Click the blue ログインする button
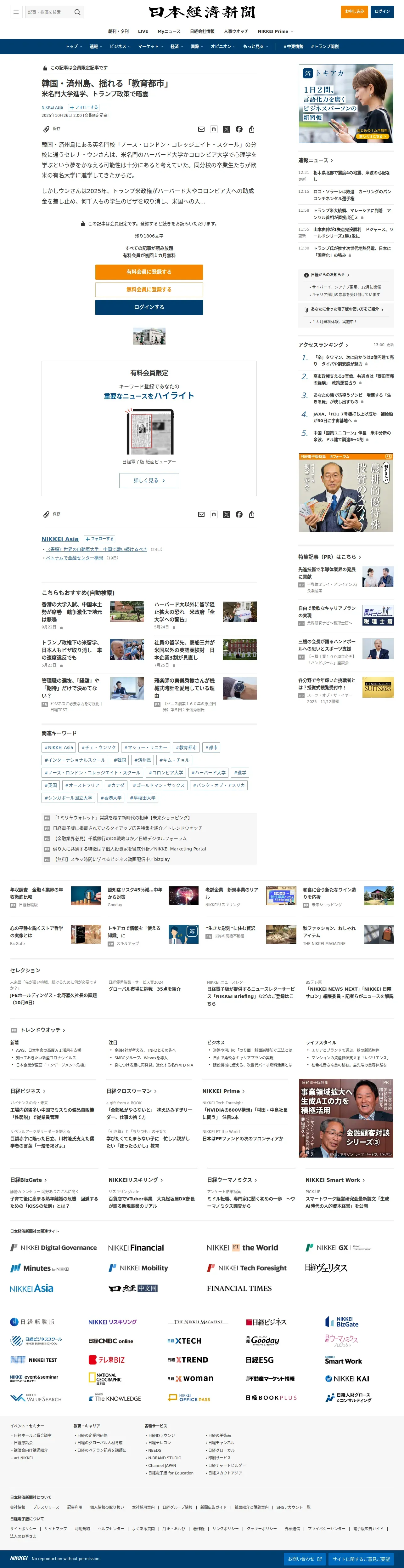The image size is (404, 1568). pyautogui.click(x=149, y=307)
